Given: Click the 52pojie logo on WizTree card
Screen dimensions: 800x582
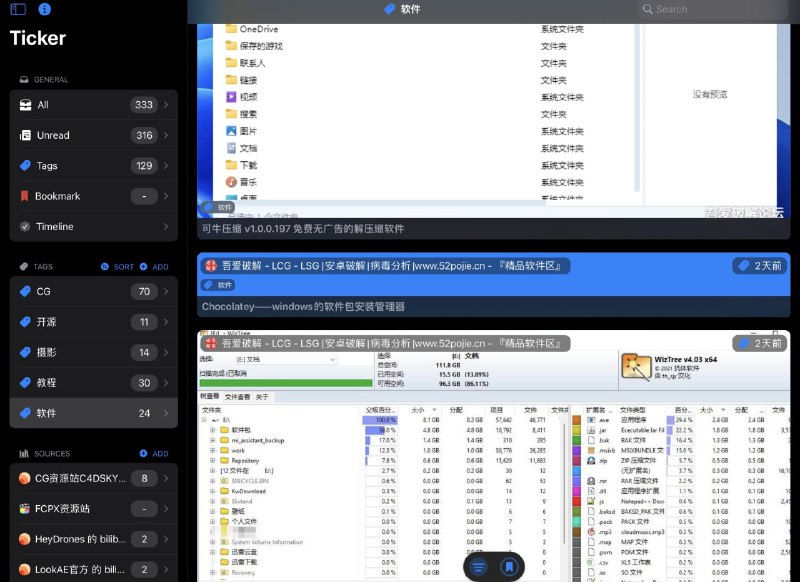Looking at the screenshot, I should point(211,343).
